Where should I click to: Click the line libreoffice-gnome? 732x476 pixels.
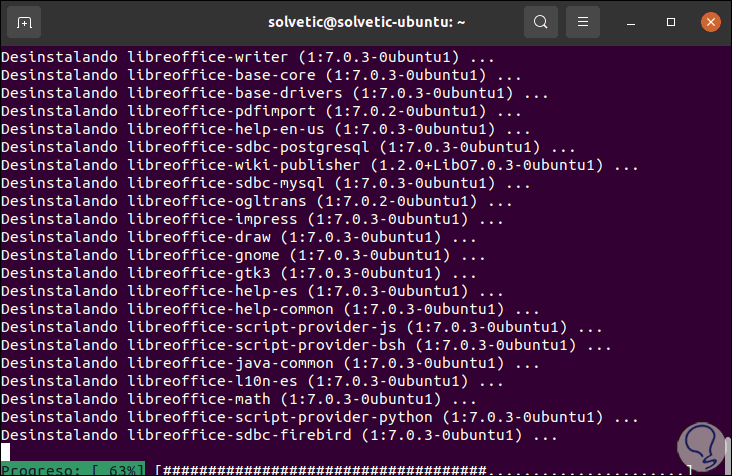tap(243, 255)
